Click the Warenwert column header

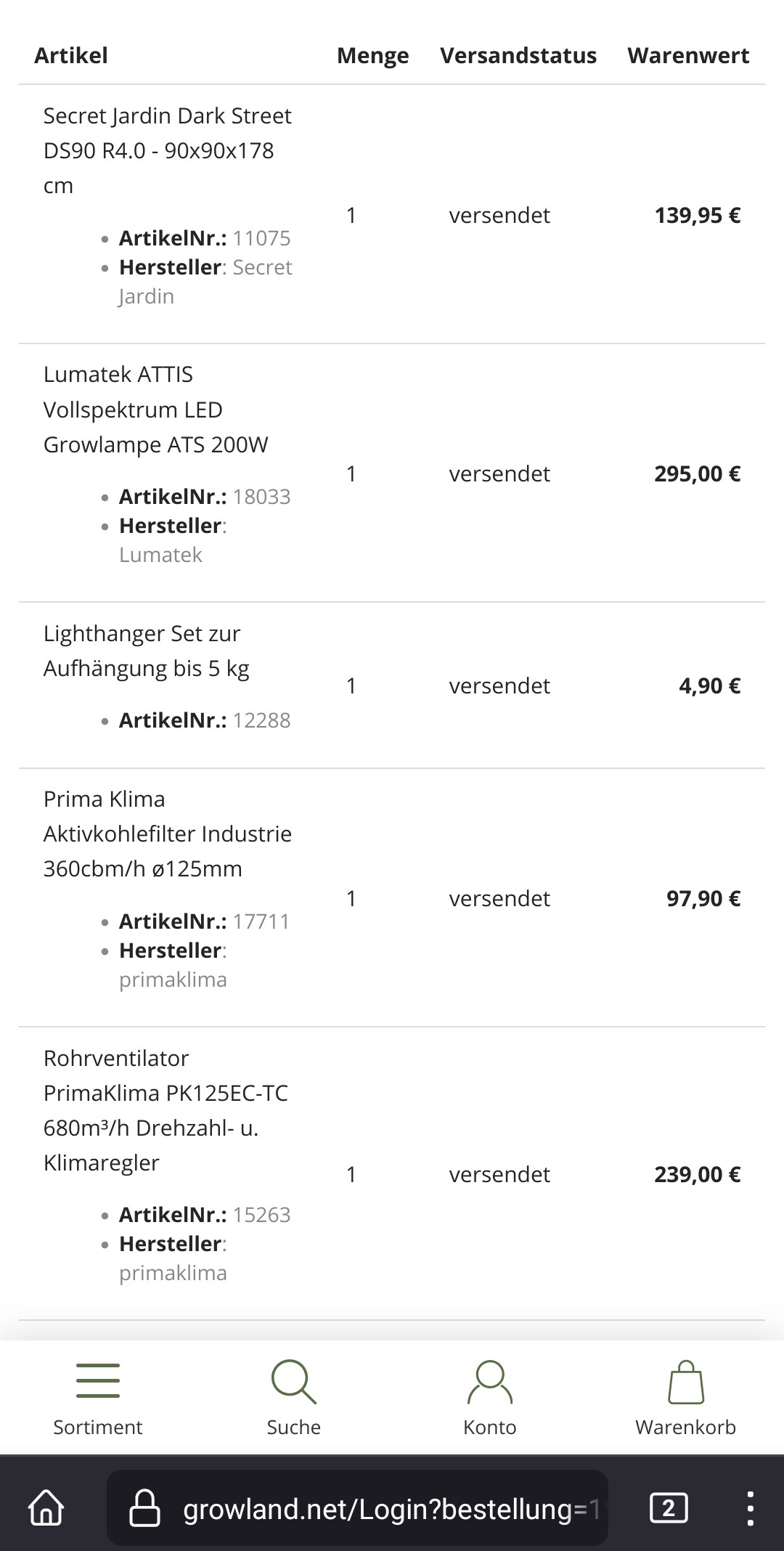click(688, 56)
